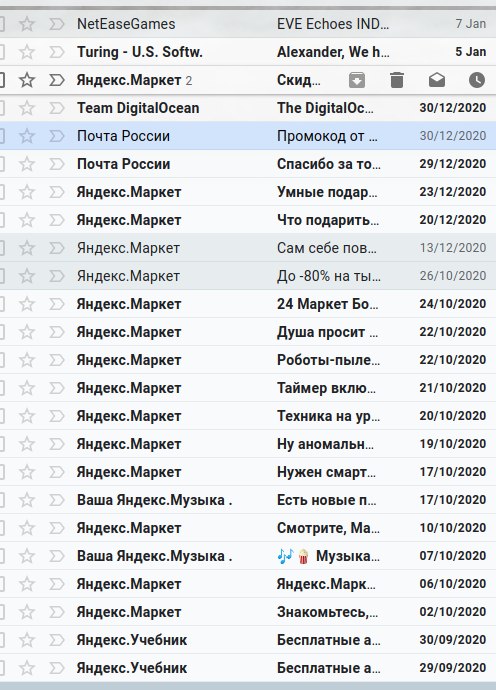
Task: Open the 'Сам себе пов…' subject line
Action: click(327, 248)
